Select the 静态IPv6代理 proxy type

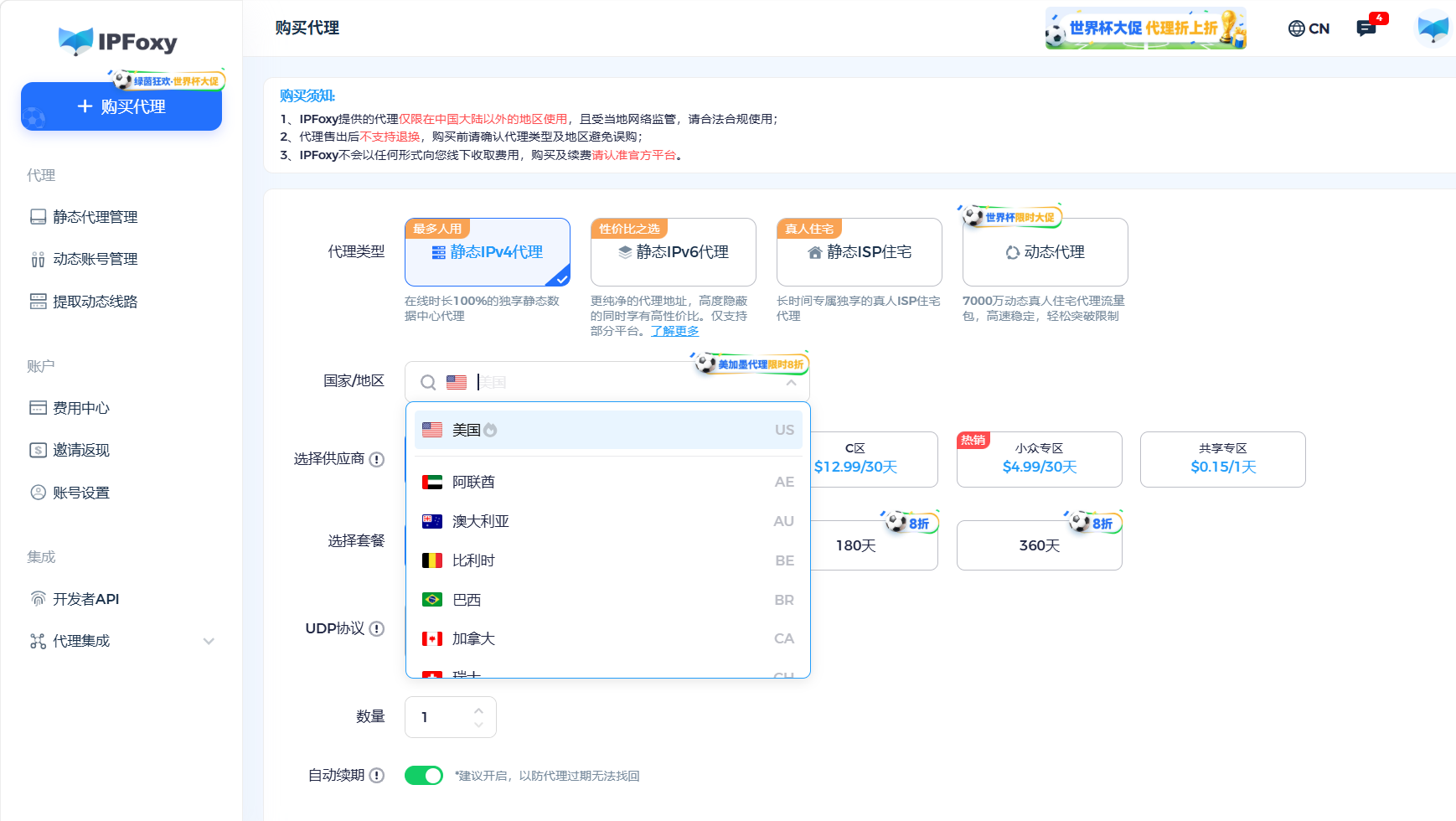pos(674,252)
